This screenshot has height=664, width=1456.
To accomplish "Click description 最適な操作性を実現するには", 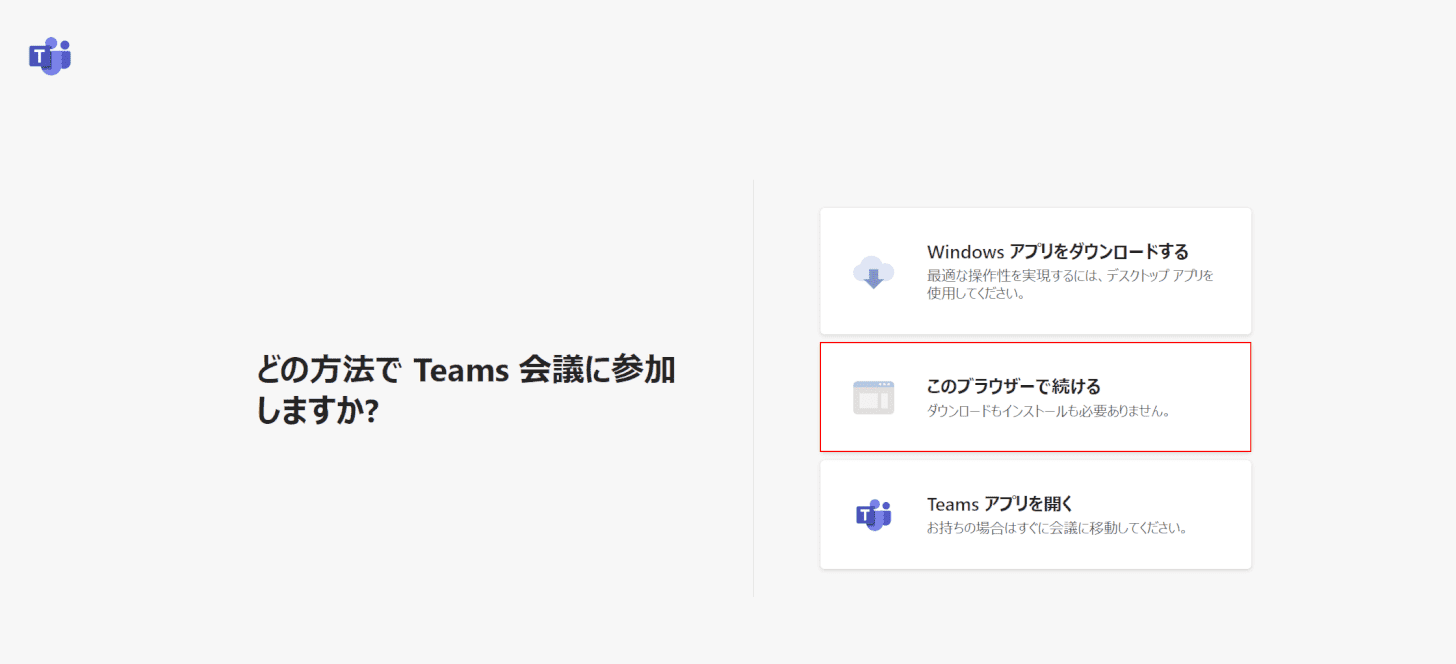I will click(x=1070, y=284).
